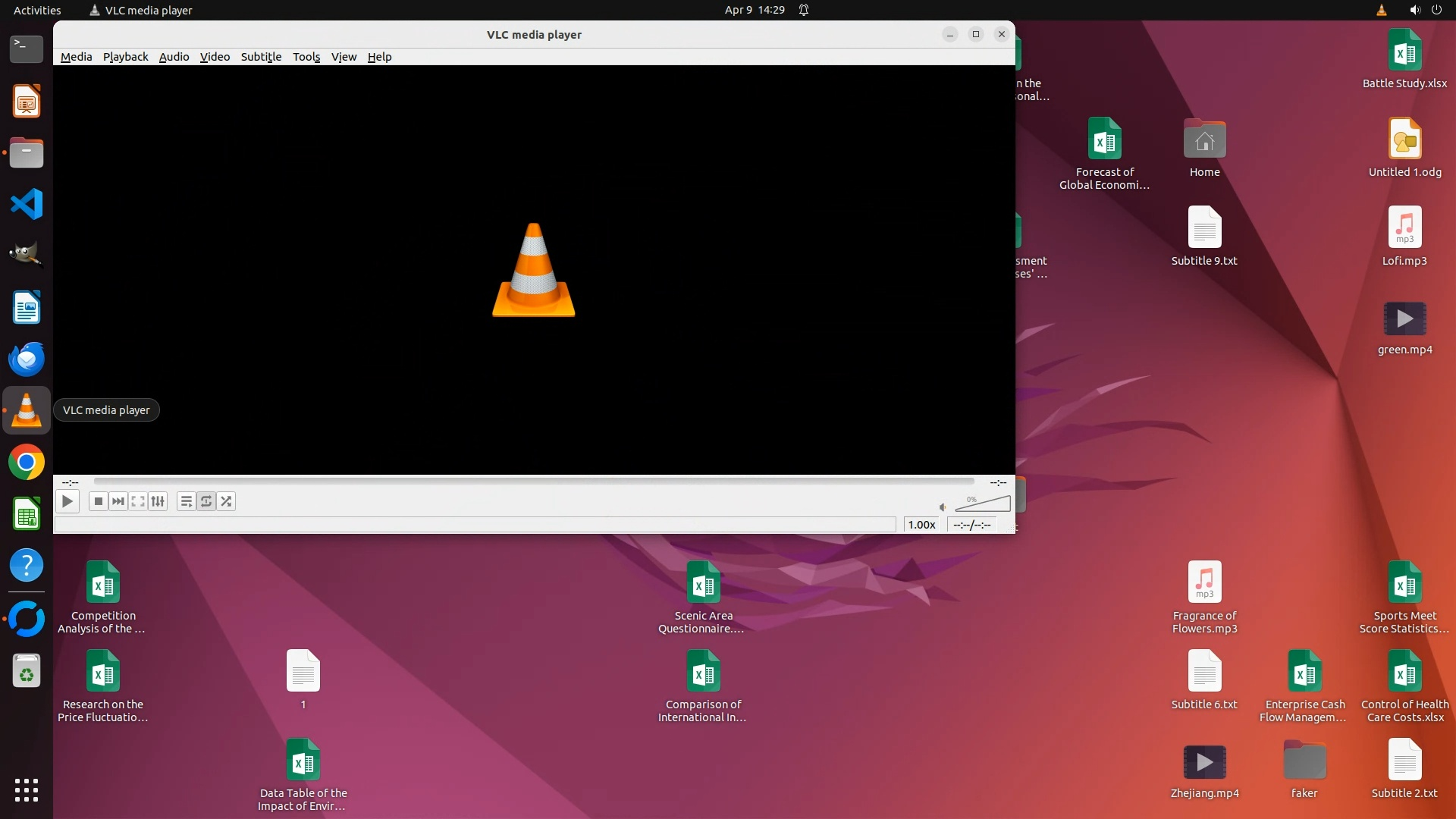Open Google Chrome from dock
Viewport: 1456px width, 819px height.
(x=27, y=462)
